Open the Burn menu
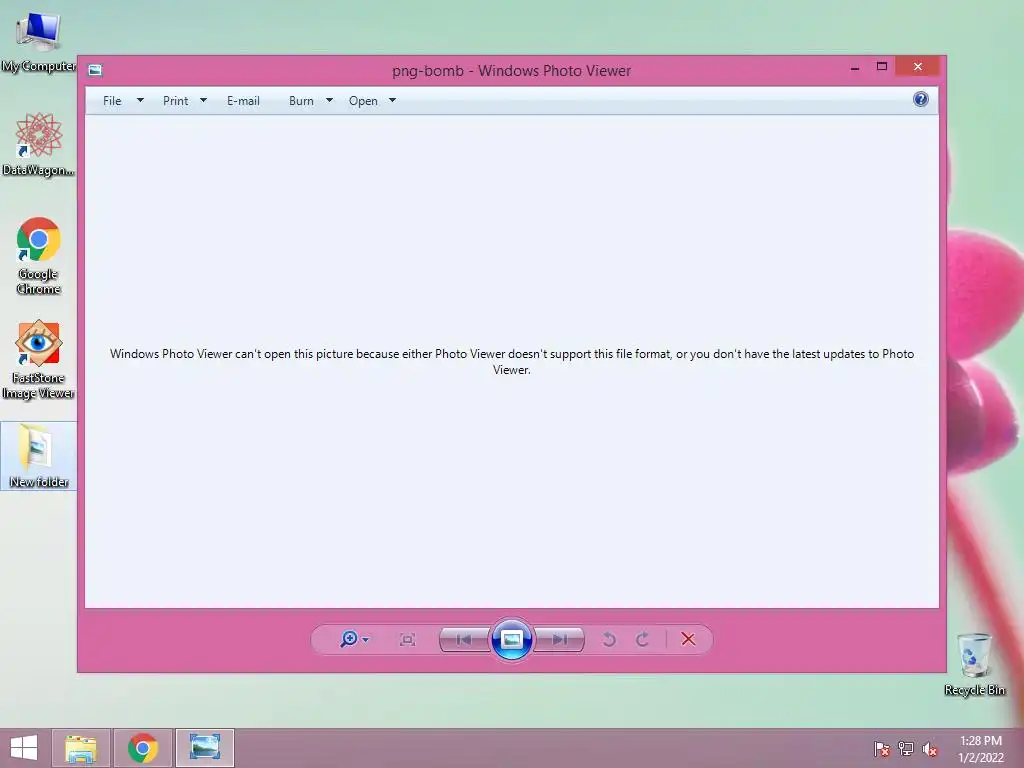 [301, 101]
